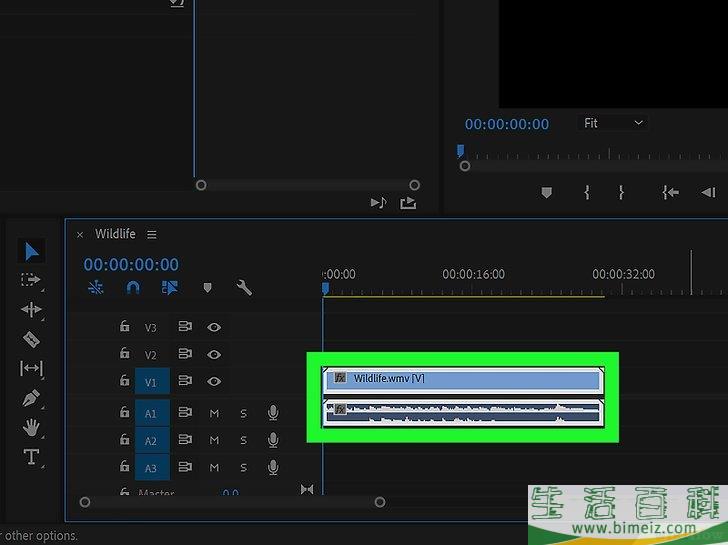
Task: Toggle A1 track targeting
Action: 152,413
